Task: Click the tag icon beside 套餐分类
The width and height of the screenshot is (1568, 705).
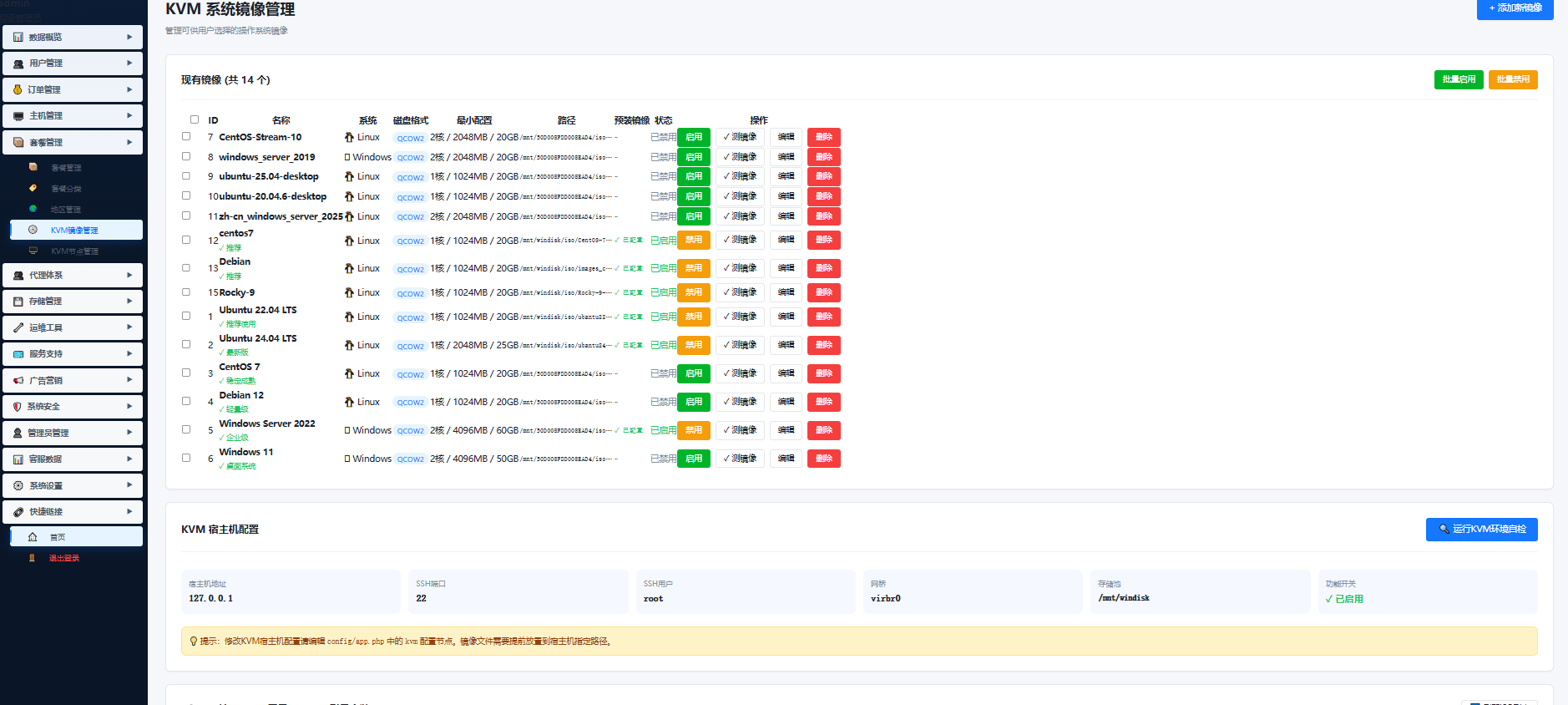Action: pos(33,188)
